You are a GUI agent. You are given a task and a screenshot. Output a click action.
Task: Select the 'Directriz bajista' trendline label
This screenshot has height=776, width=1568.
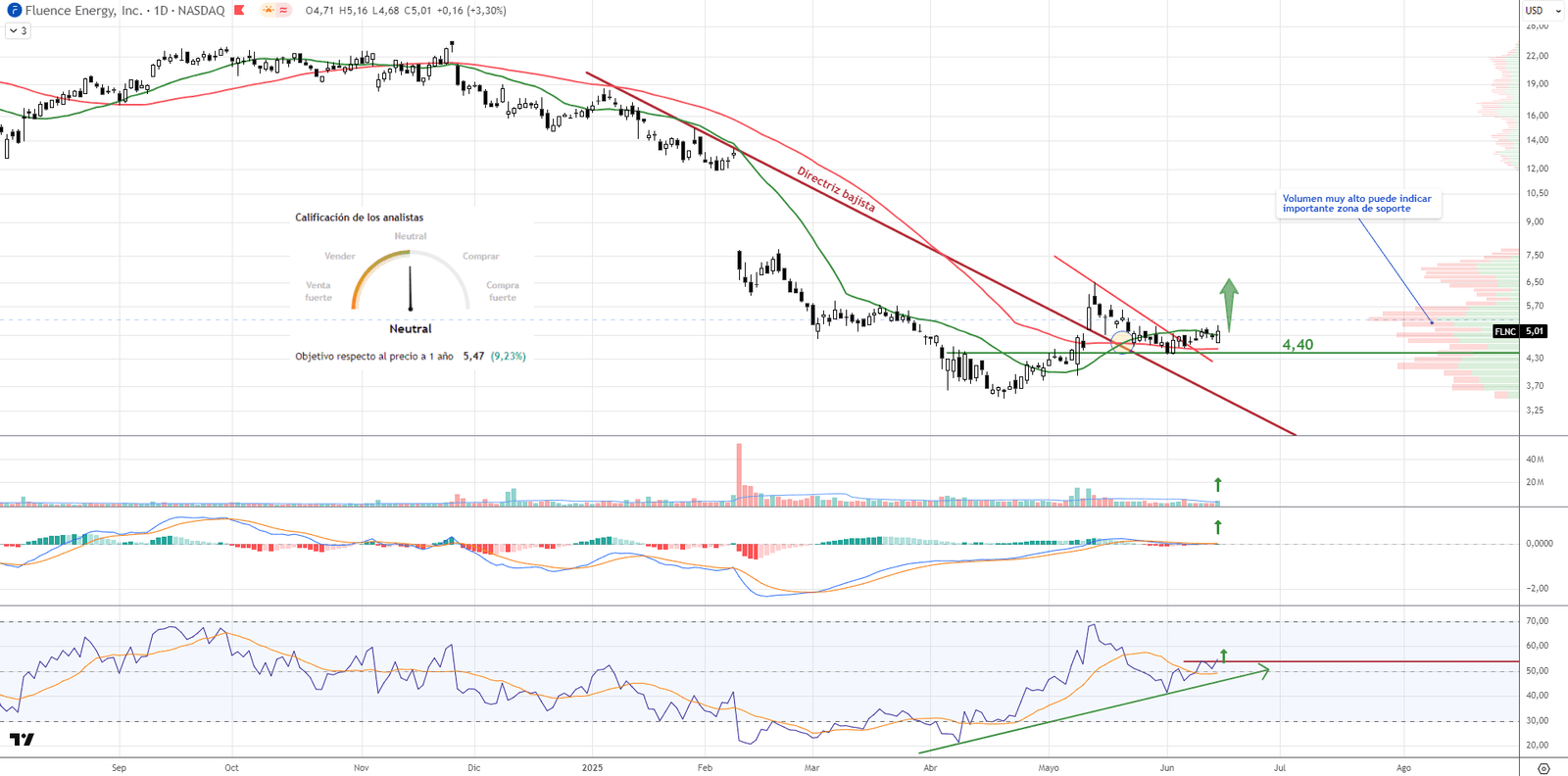(x=836, y=189)
